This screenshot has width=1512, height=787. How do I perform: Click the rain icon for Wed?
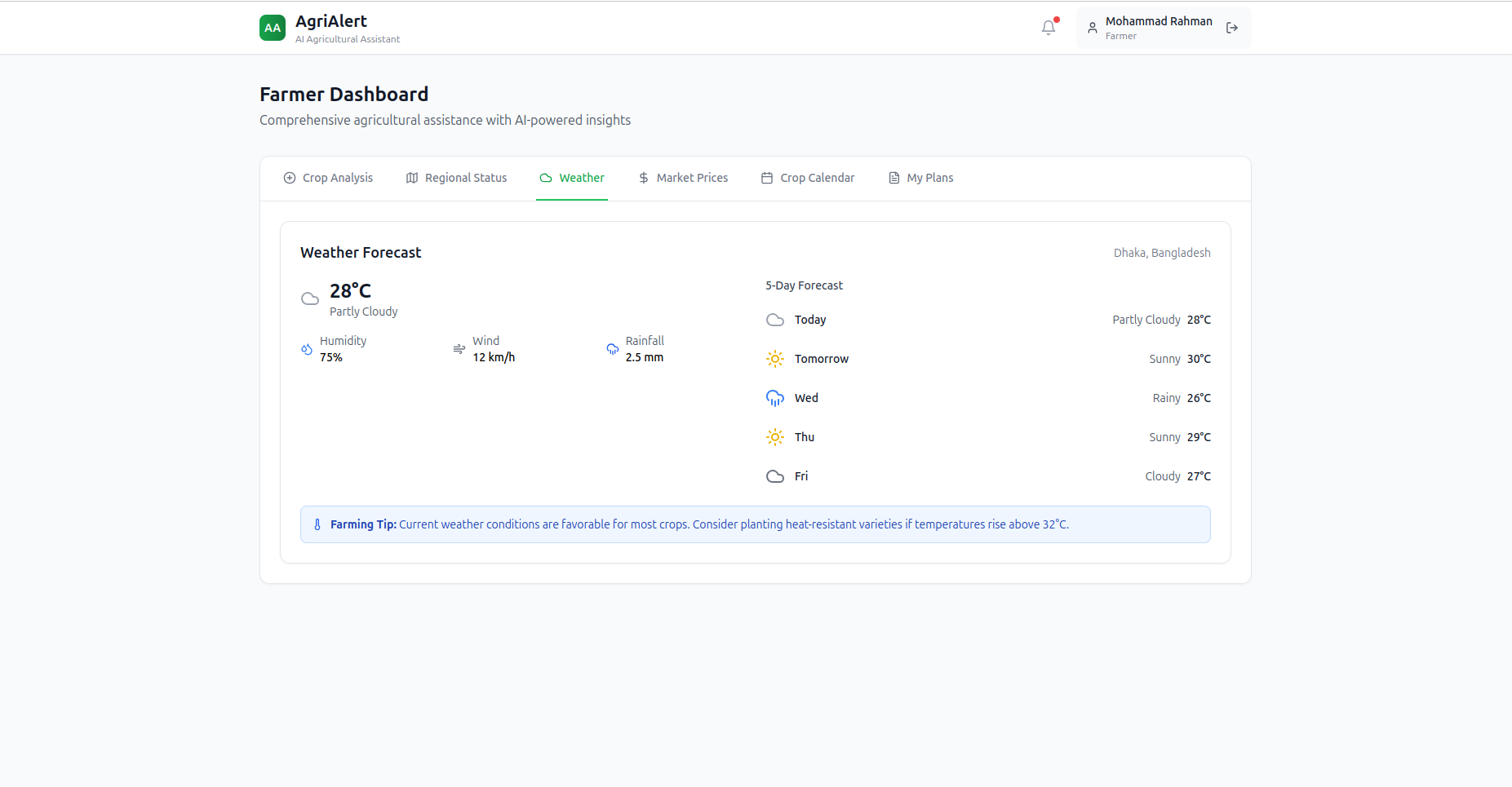pos(775,398)
